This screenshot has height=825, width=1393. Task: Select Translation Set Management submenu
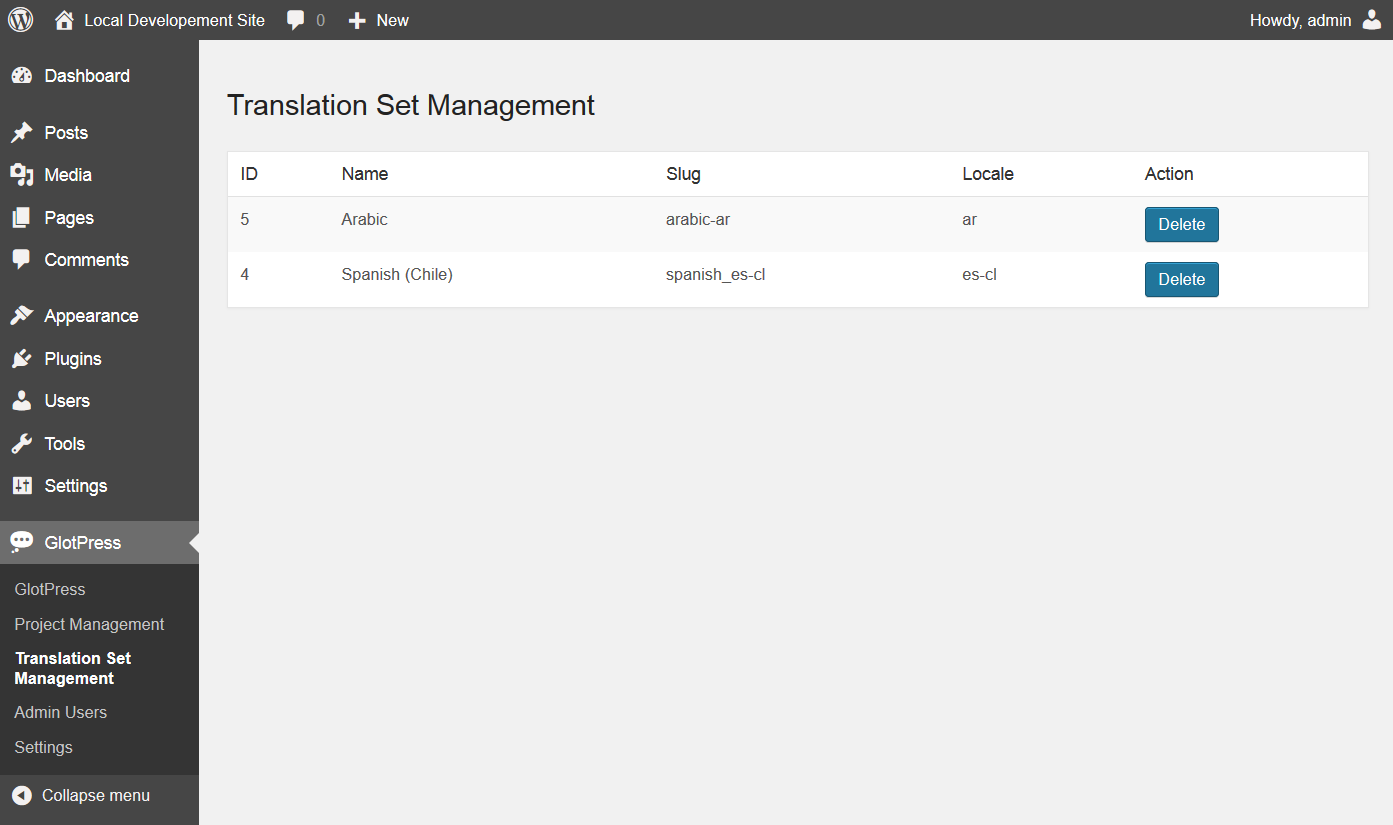click(73, 668)
